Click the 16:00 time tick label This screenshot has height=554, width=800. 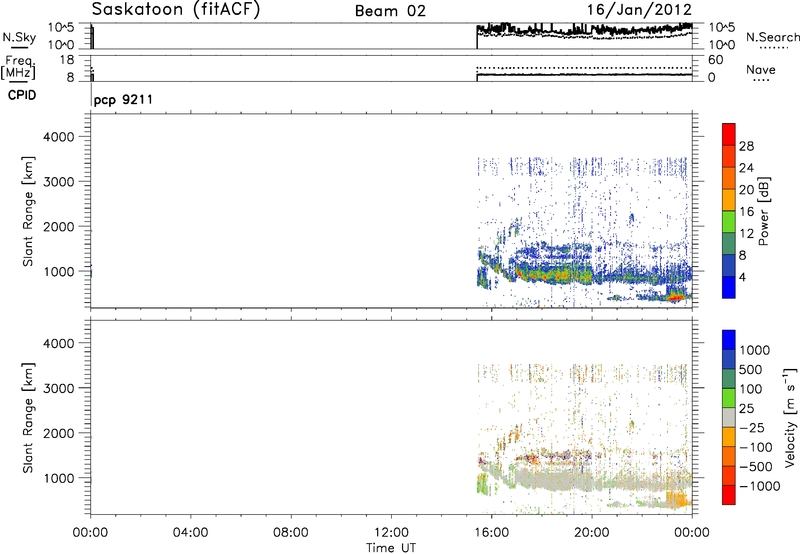coord(491,533)
